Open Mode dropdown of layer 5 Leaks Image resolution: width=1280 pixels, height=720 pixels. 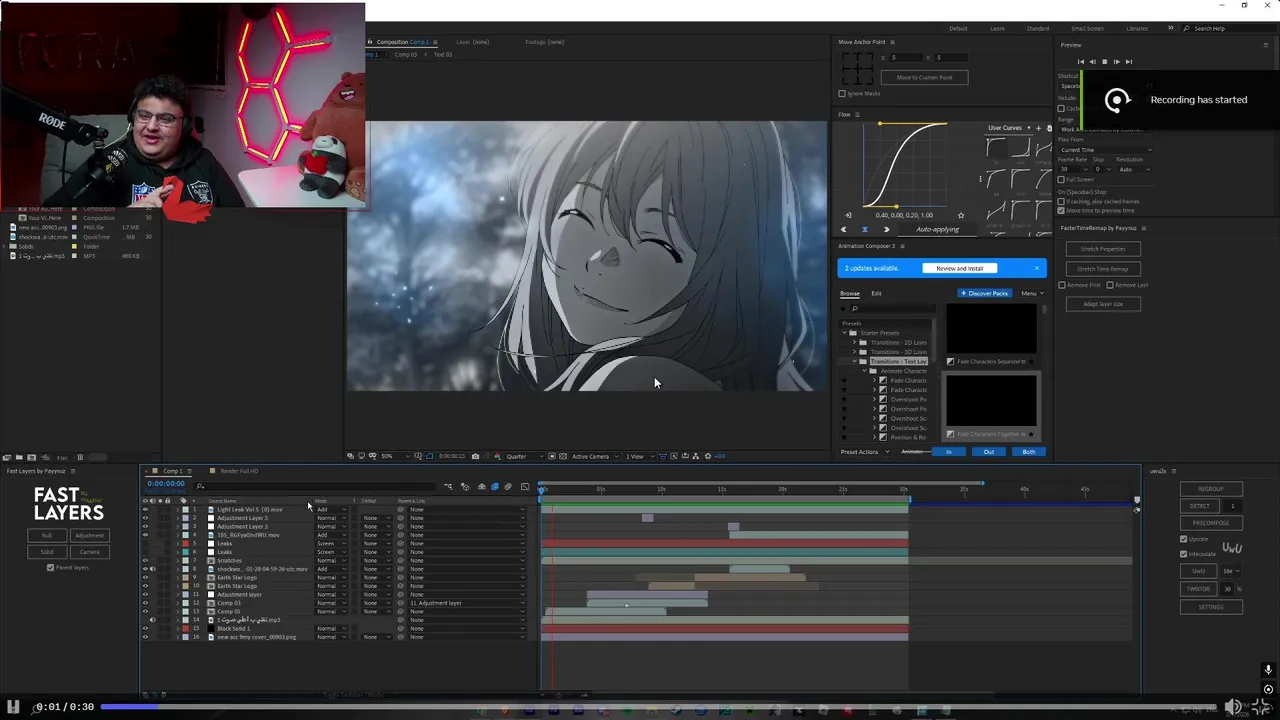pyautogui.click(x=332, y=544)
